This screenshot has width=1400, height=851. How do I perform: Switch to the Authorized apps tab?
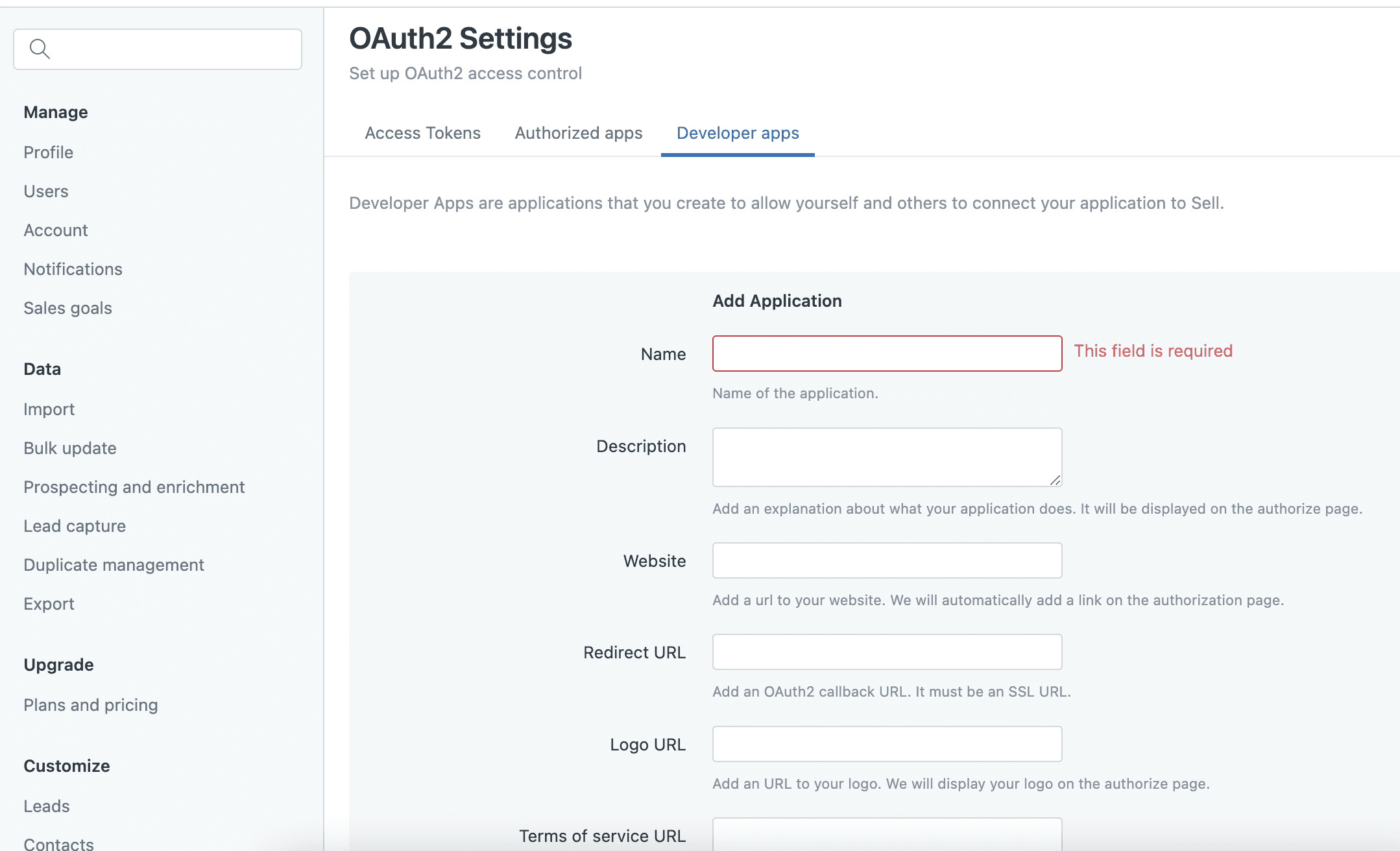[579, 133]
